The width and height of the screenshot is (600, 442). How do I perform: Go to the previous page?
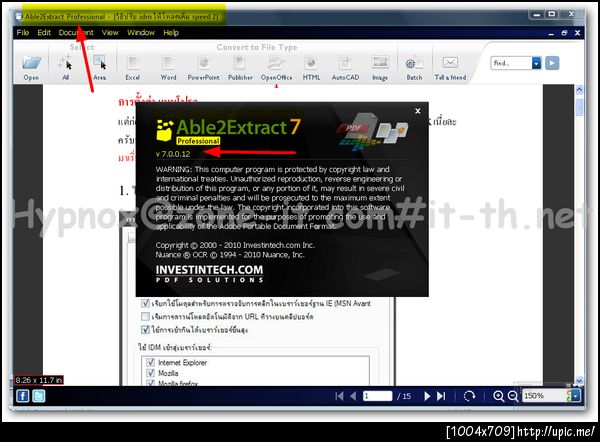click(x=353, y=396)
